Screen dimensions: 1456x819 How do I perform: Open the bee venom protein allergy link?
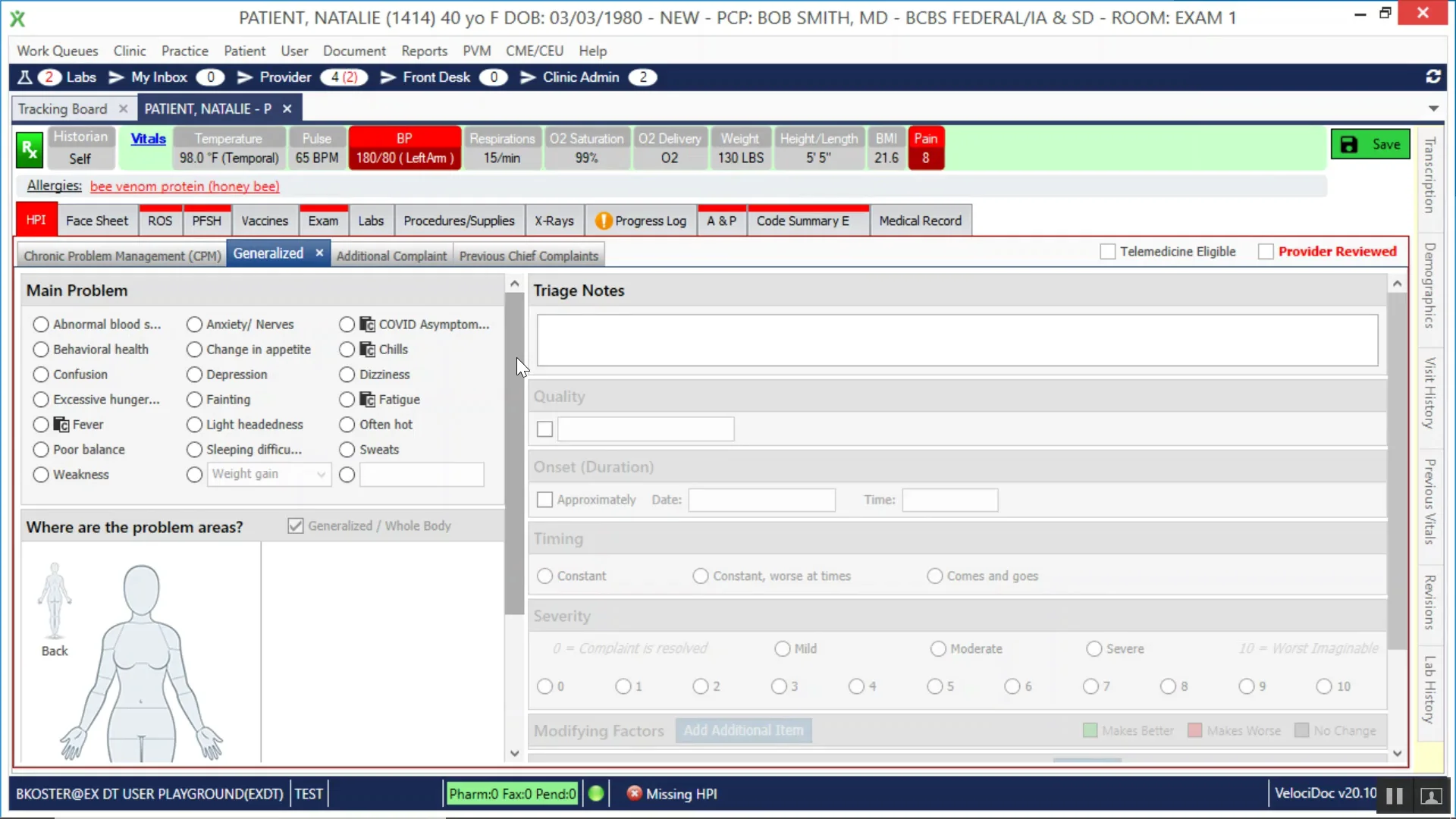(x=184, y=186)
